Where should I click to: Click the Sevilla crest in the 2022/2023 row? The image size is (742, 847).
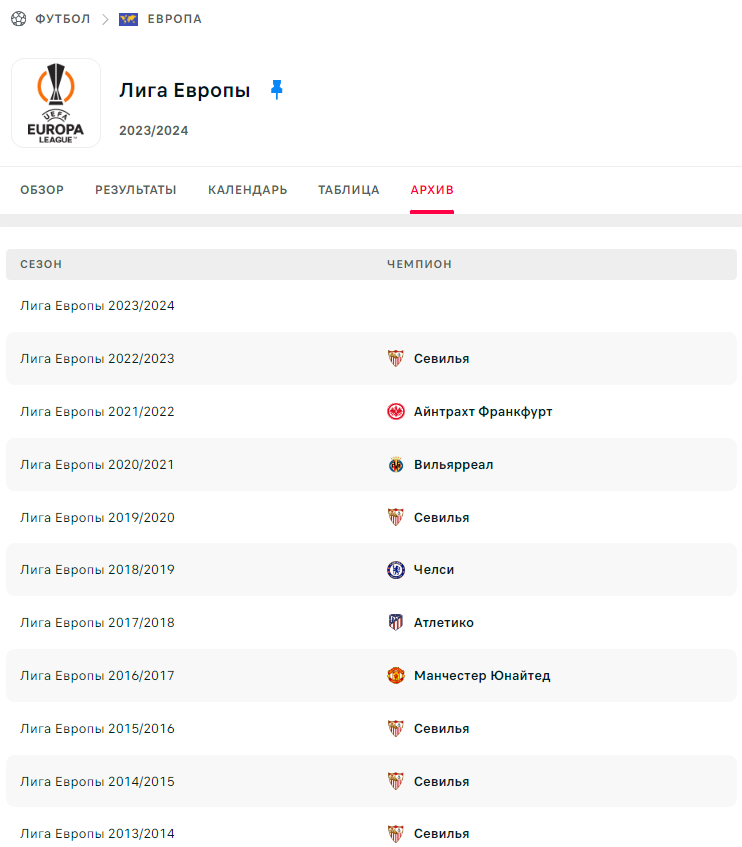(x=396, y=358)
